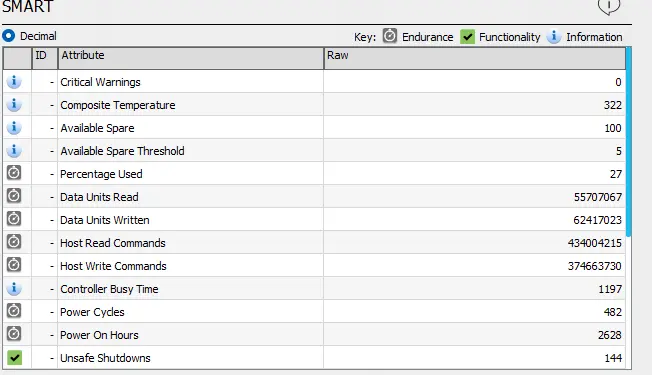Click endurance icon for Host Write Commands
652x375 pixels.
[x=14, y=264]
